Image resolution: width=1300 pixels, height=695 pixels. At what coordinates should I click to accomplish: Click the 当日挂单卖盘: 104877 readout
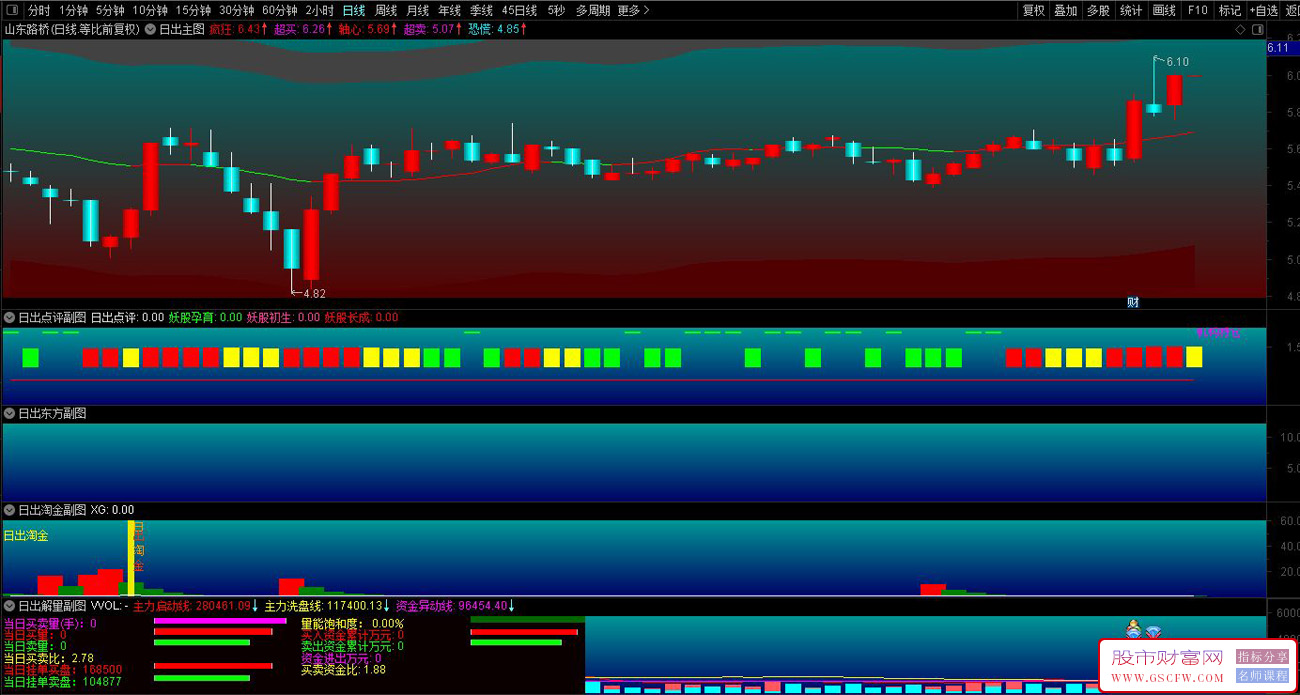pos(63,682)
